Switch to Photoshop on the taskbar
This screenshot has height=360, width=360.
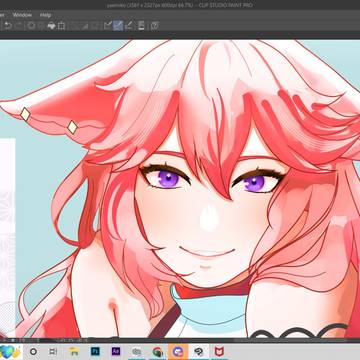pos(95,351)
